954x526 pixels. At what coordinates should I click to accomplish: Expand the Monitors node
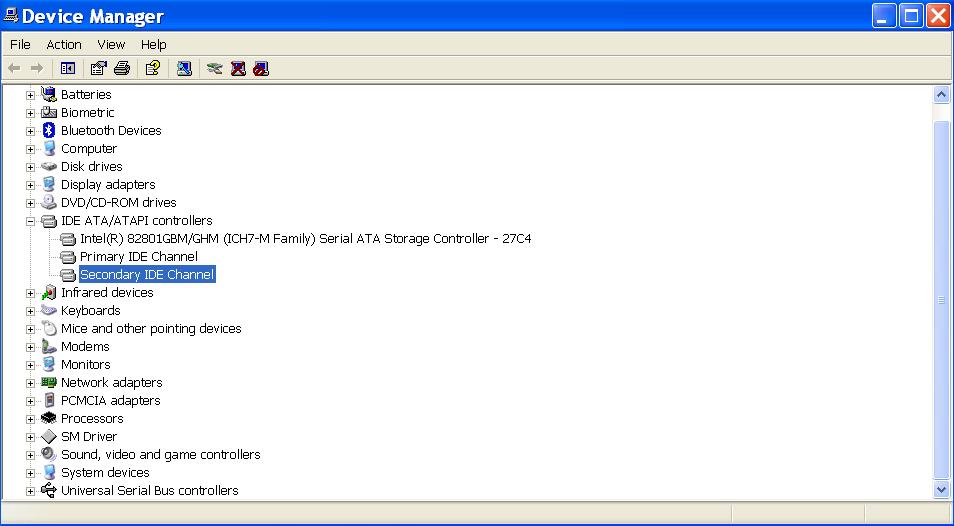[x=30, y=365]
